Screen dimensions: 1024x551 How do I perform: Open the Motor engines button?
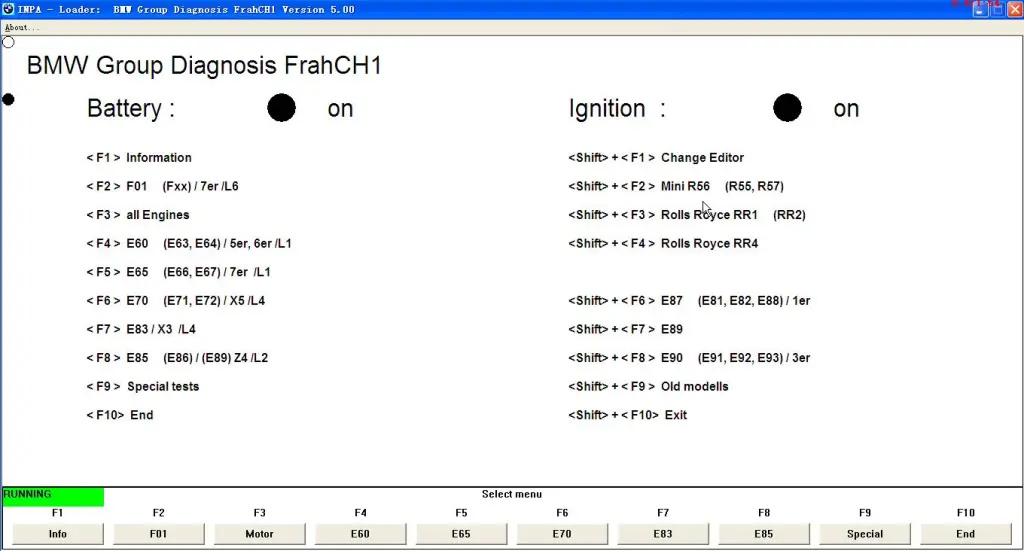(x=259, y=534)
